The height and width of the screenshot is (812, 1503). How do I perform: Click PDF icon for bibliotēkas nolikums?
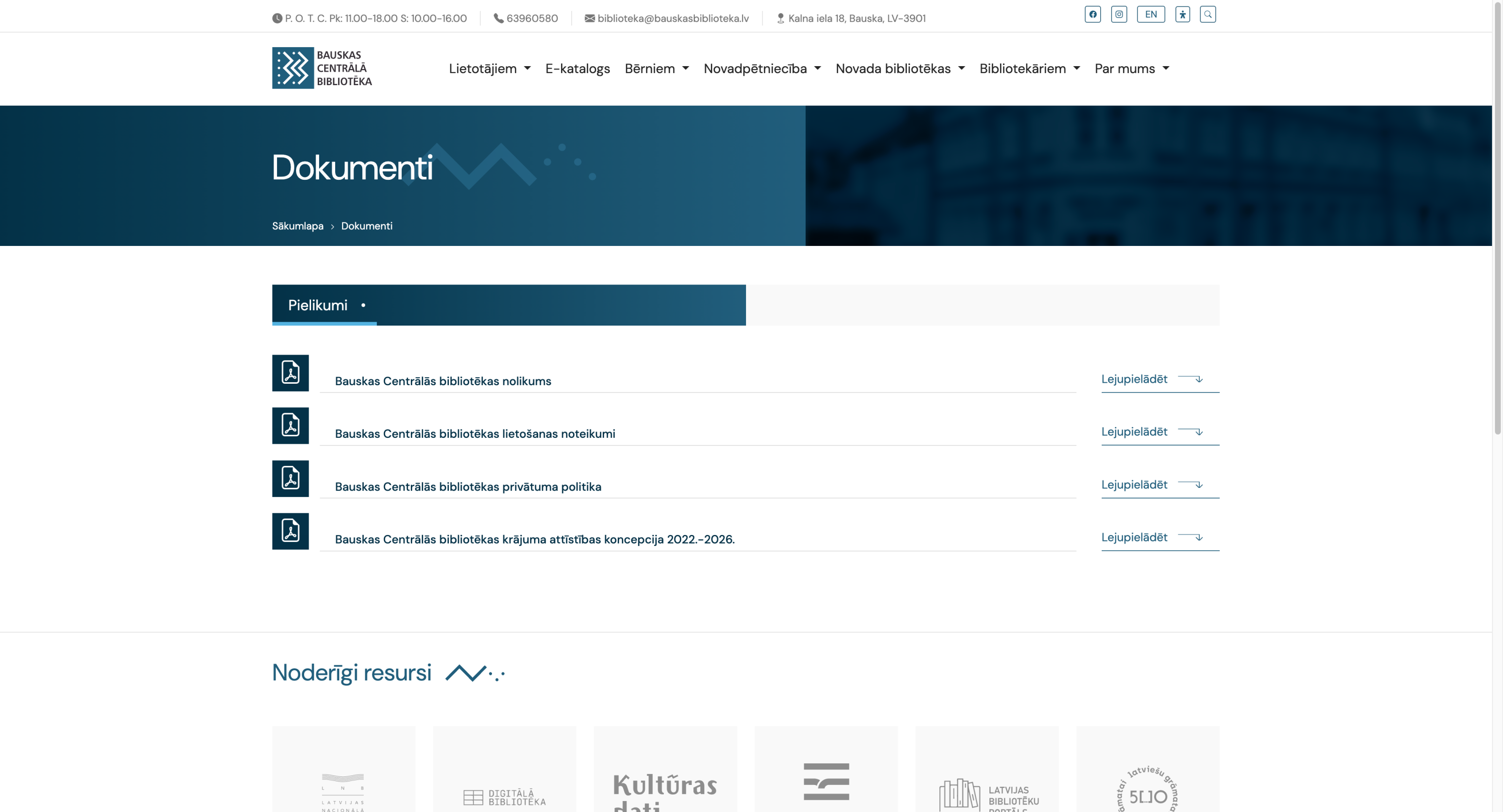point(290,373)
